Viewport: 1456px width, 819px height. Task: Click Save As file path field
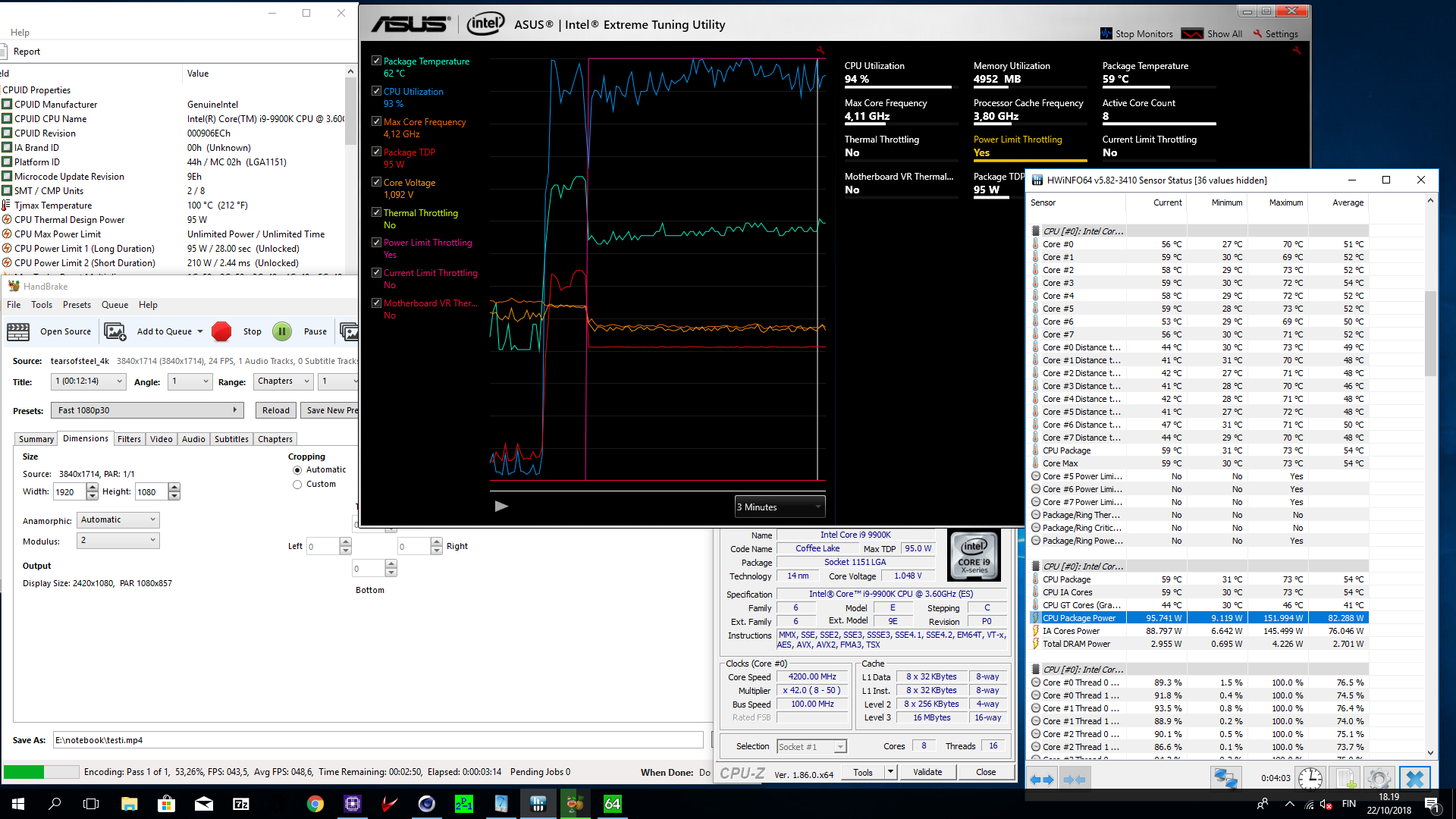coord(378,740)
